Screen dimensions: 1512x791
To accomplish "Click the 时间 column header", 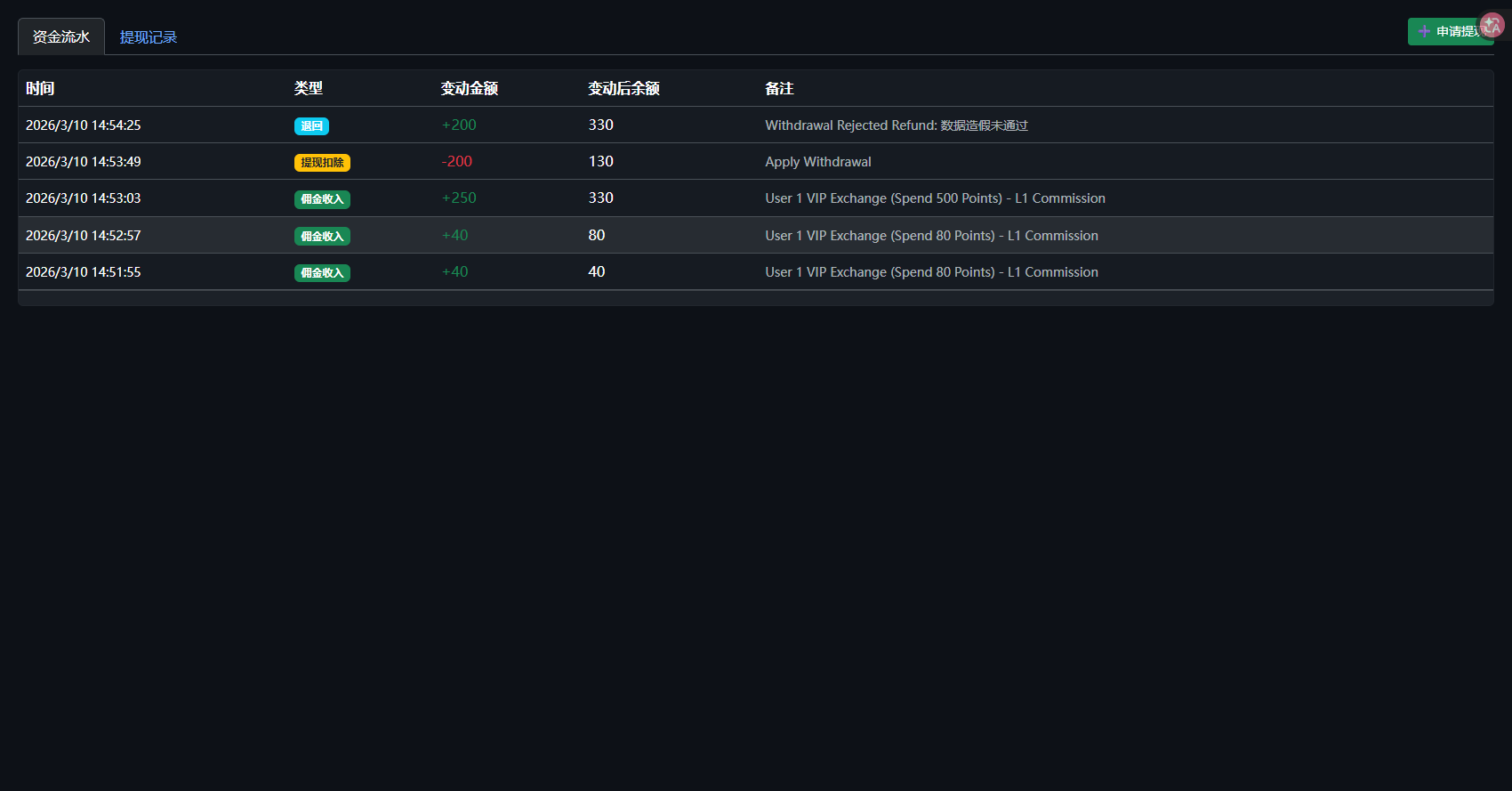I will tap(40, 88).
